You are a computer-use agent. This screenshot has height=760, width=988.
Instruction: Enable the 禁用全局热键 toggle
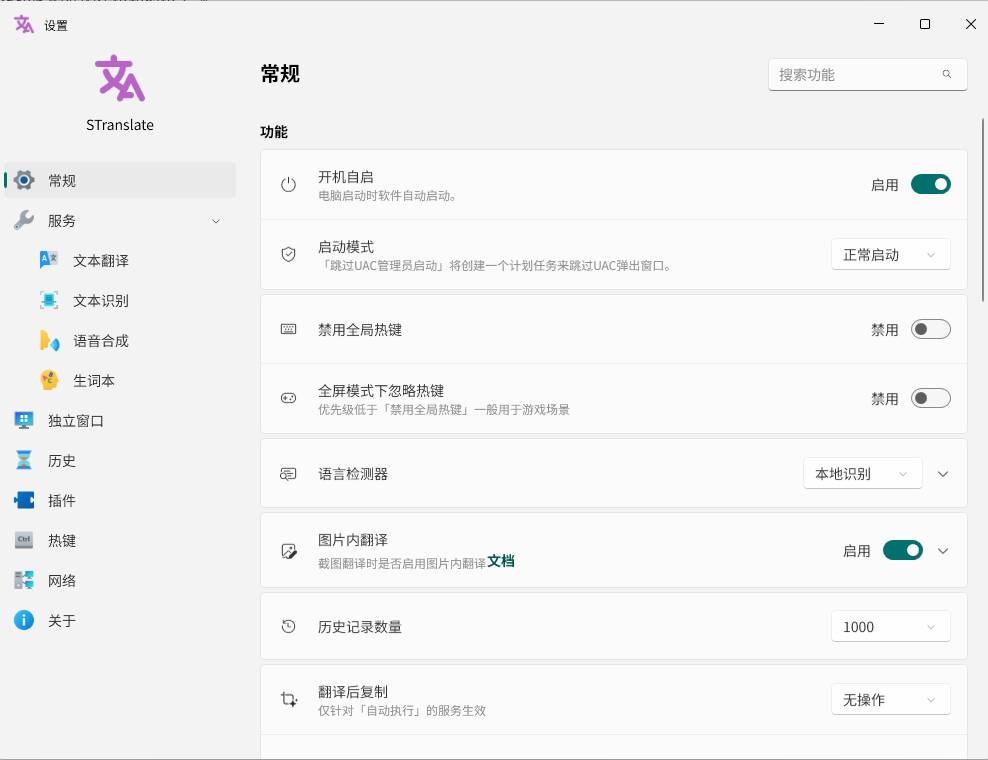click(930, 329)
